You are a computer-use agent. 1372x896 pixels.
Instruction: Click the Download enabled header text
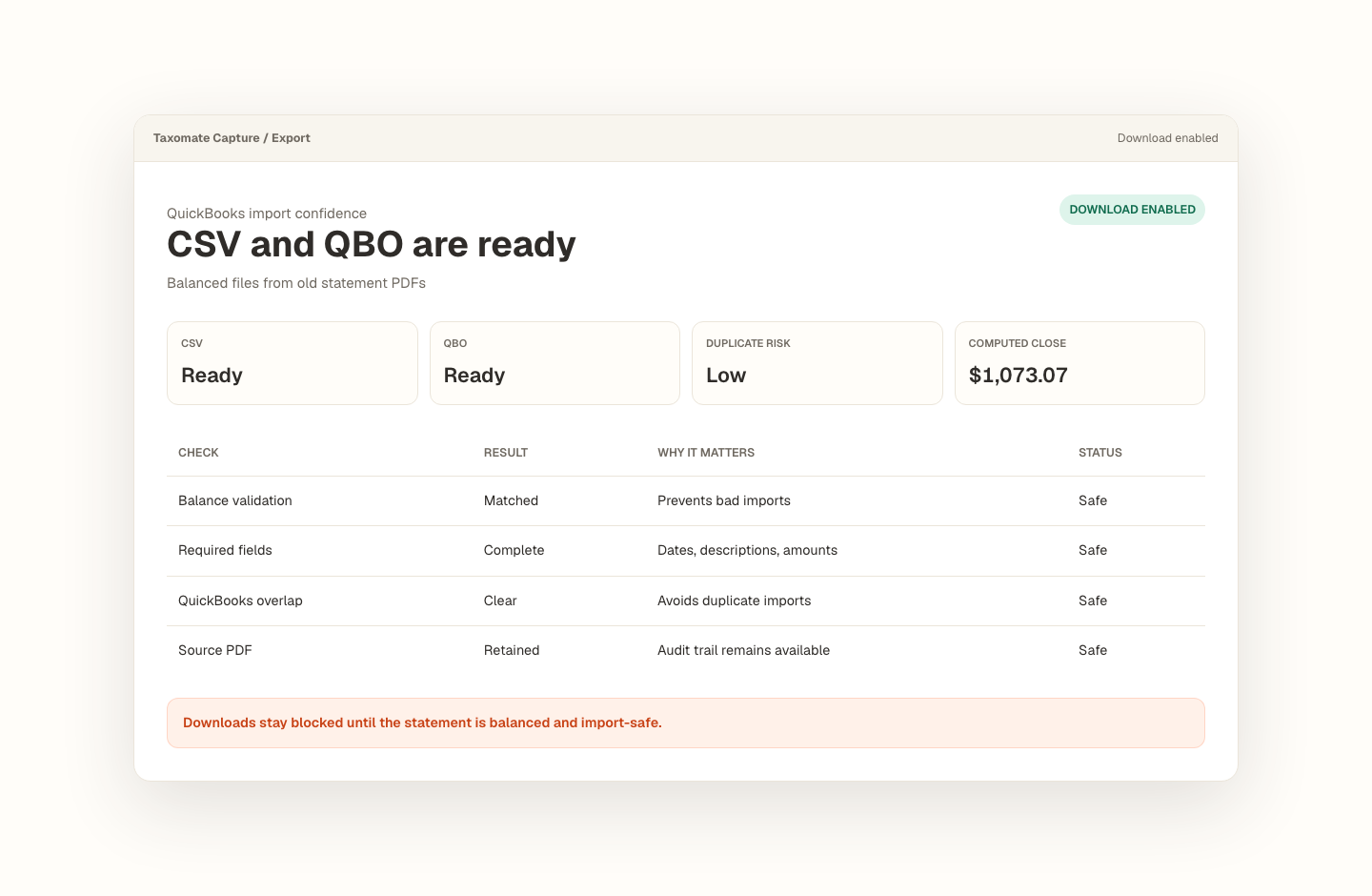point(1167,138)
